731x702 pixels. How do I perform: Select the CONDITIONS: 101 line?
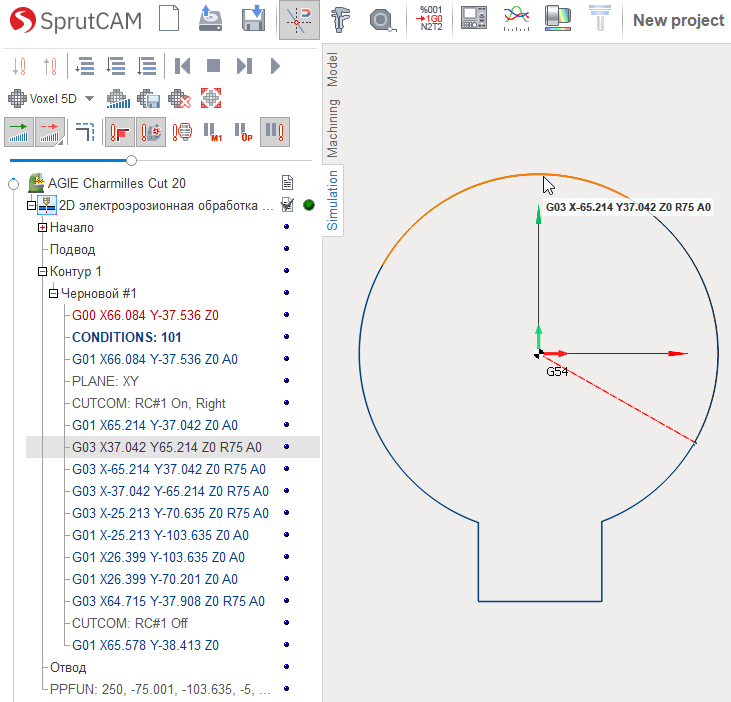126,337
